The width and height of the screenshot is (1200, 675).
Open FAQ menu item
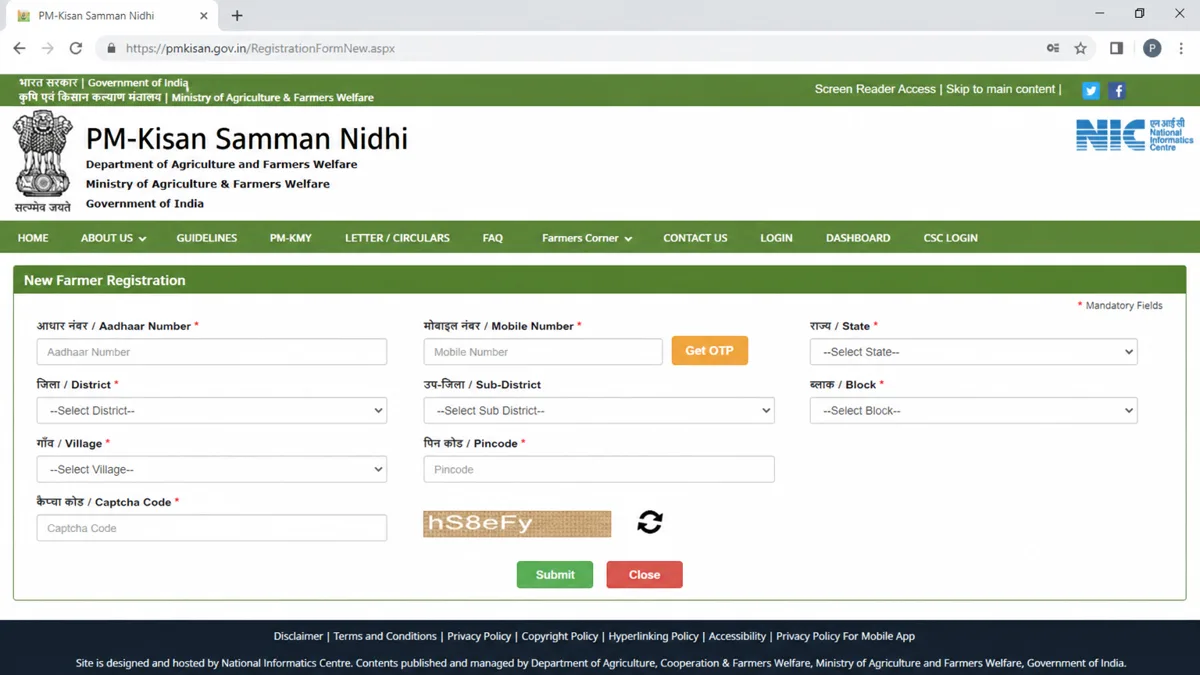(493, 238)
